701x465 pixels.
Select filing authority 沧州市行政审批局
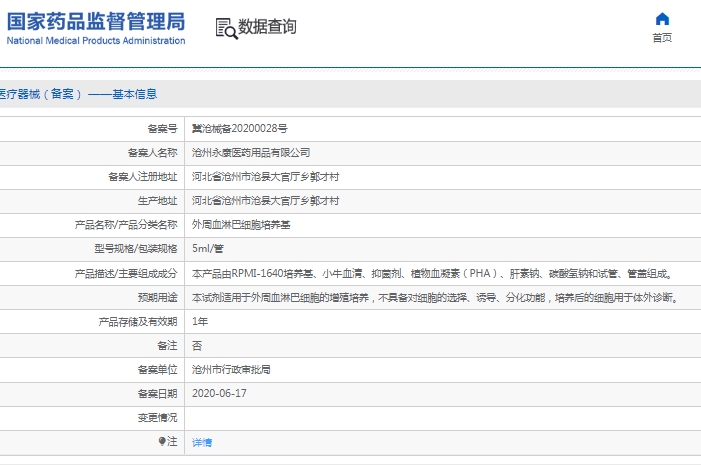231,370
